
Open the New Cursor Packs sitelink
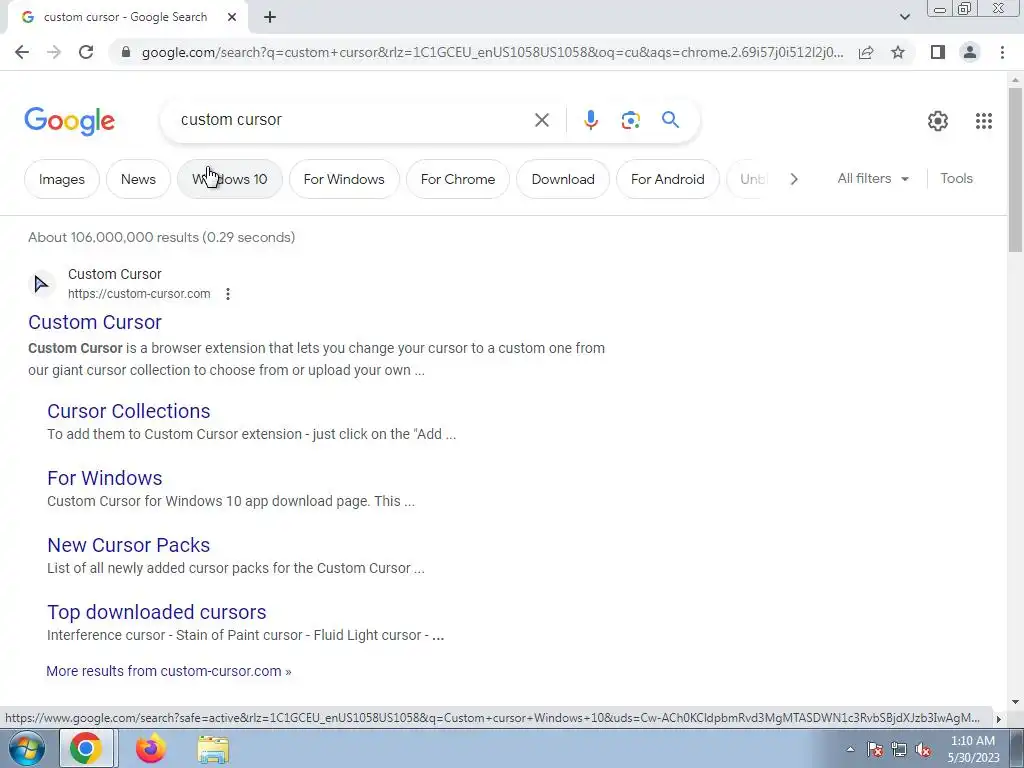[x=129, y=545]
